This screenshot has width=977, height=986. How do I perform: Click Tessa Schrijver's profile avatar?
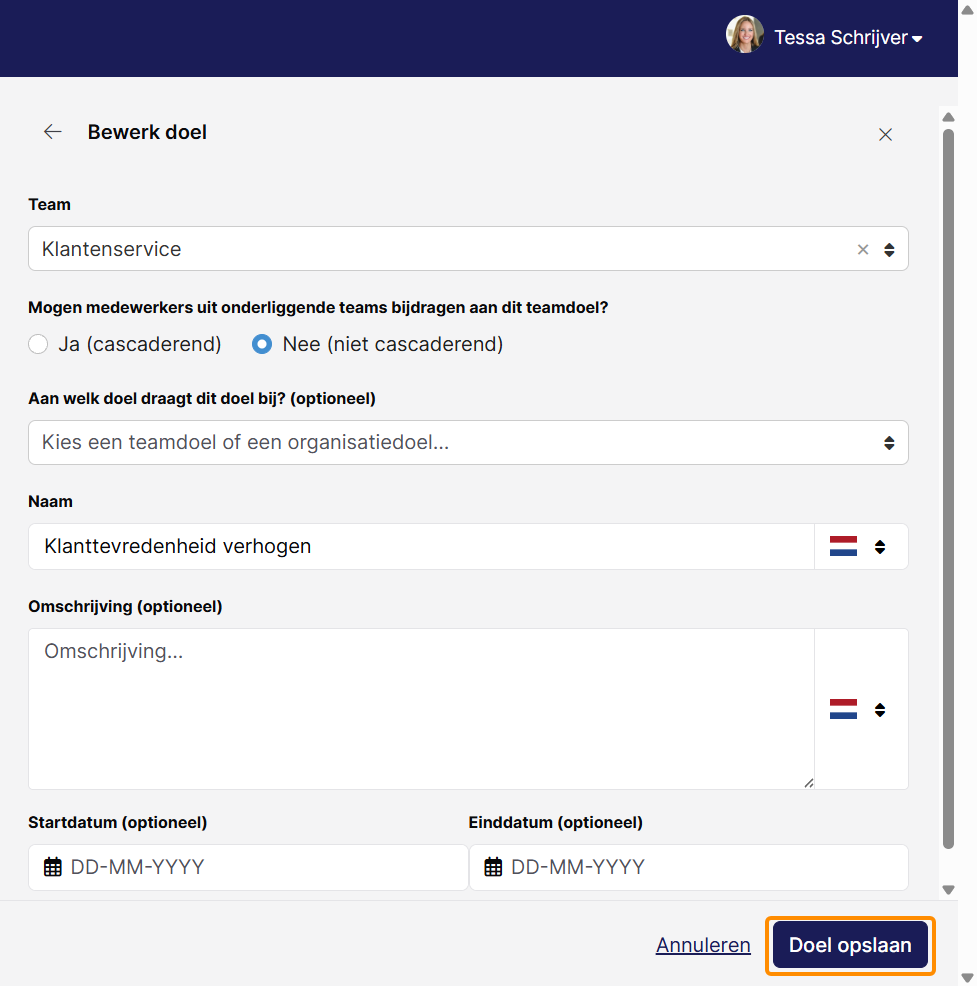pos(745,35)
